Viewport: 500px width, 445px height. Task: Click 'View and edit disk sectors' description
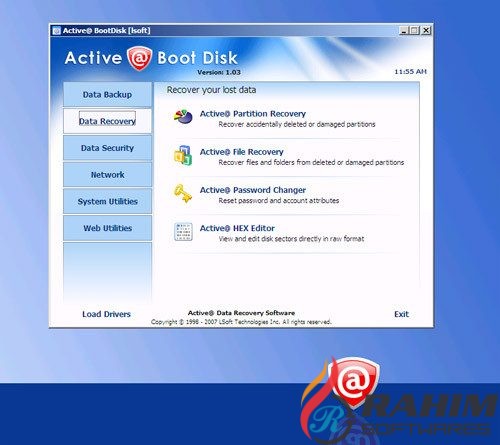291,239
